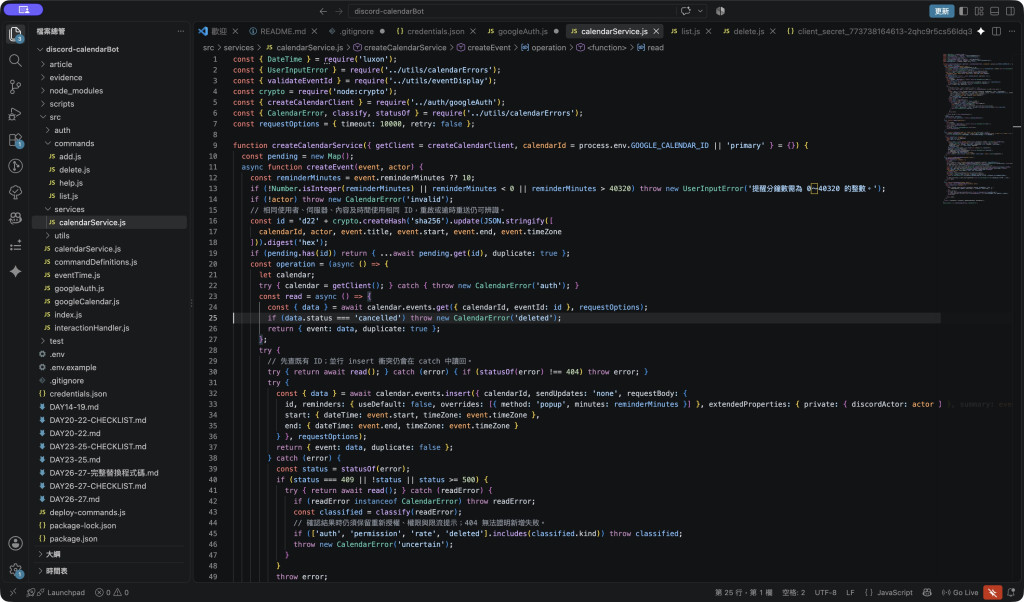Toggle the bottom panel layout button
This screenshot has width=1024, height=602.
coord(995,11)
